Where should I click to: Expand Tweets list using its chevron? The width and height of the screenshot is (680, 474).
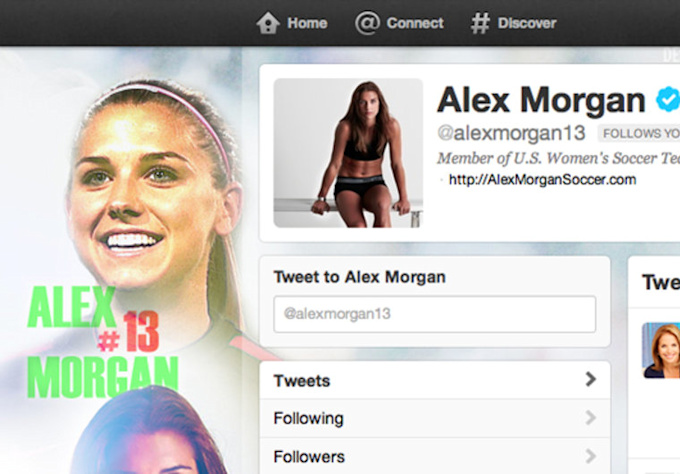click(590, 379)
